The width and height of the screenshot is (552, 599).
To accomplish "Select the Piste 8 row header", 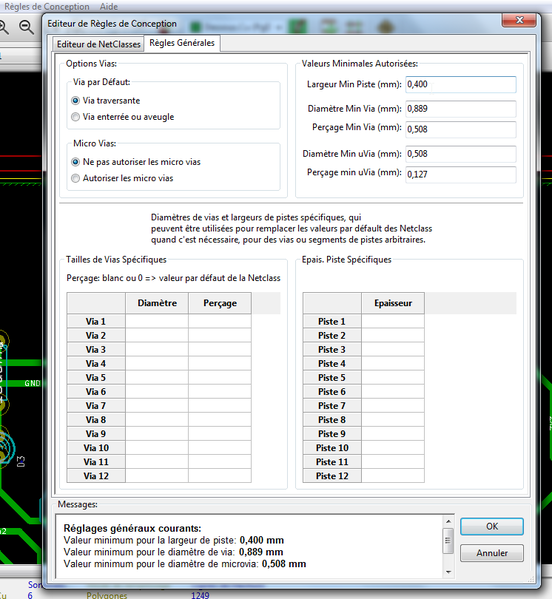I will click(332, 420).
